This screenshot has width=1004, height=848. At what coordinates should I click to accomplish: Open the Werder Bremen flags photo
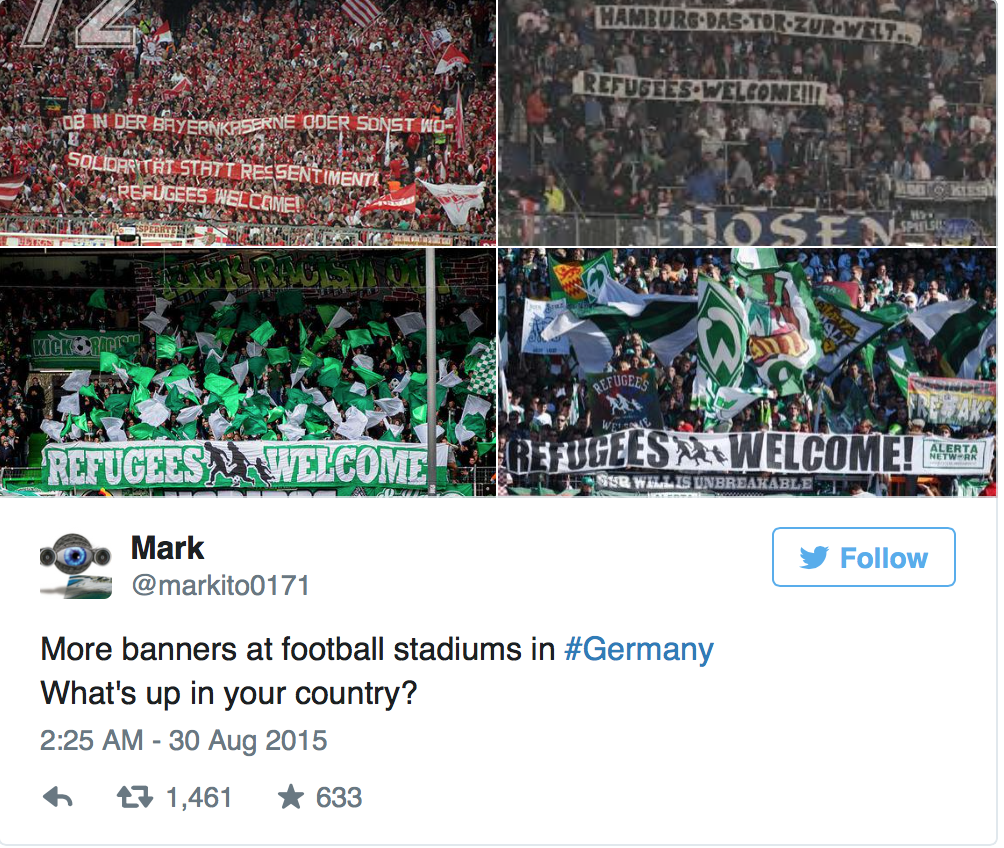[x=748, y=372]
